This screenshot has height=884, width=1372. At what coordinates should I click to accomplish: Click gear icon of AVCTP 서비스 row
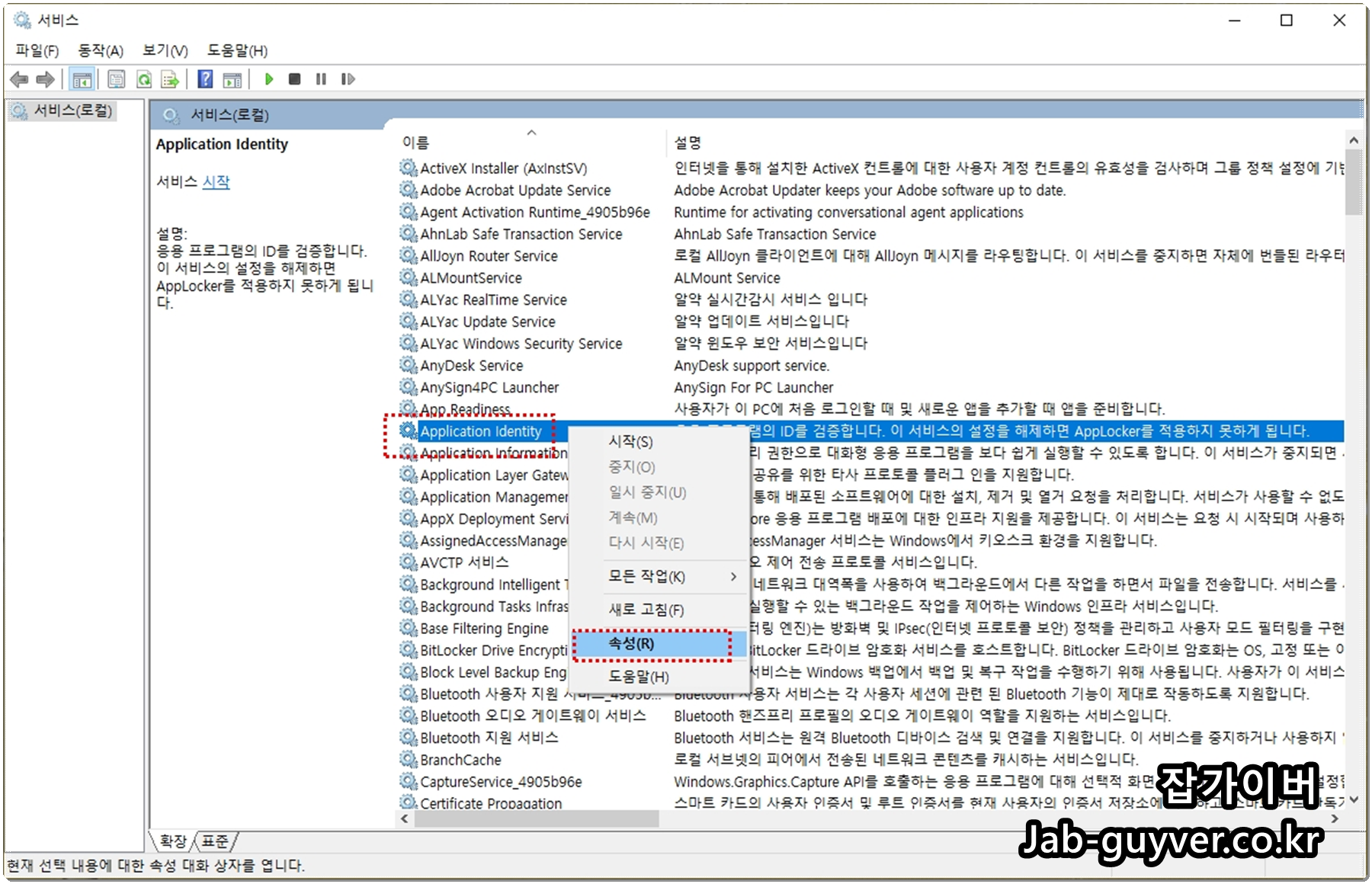(x=409, y=562)
